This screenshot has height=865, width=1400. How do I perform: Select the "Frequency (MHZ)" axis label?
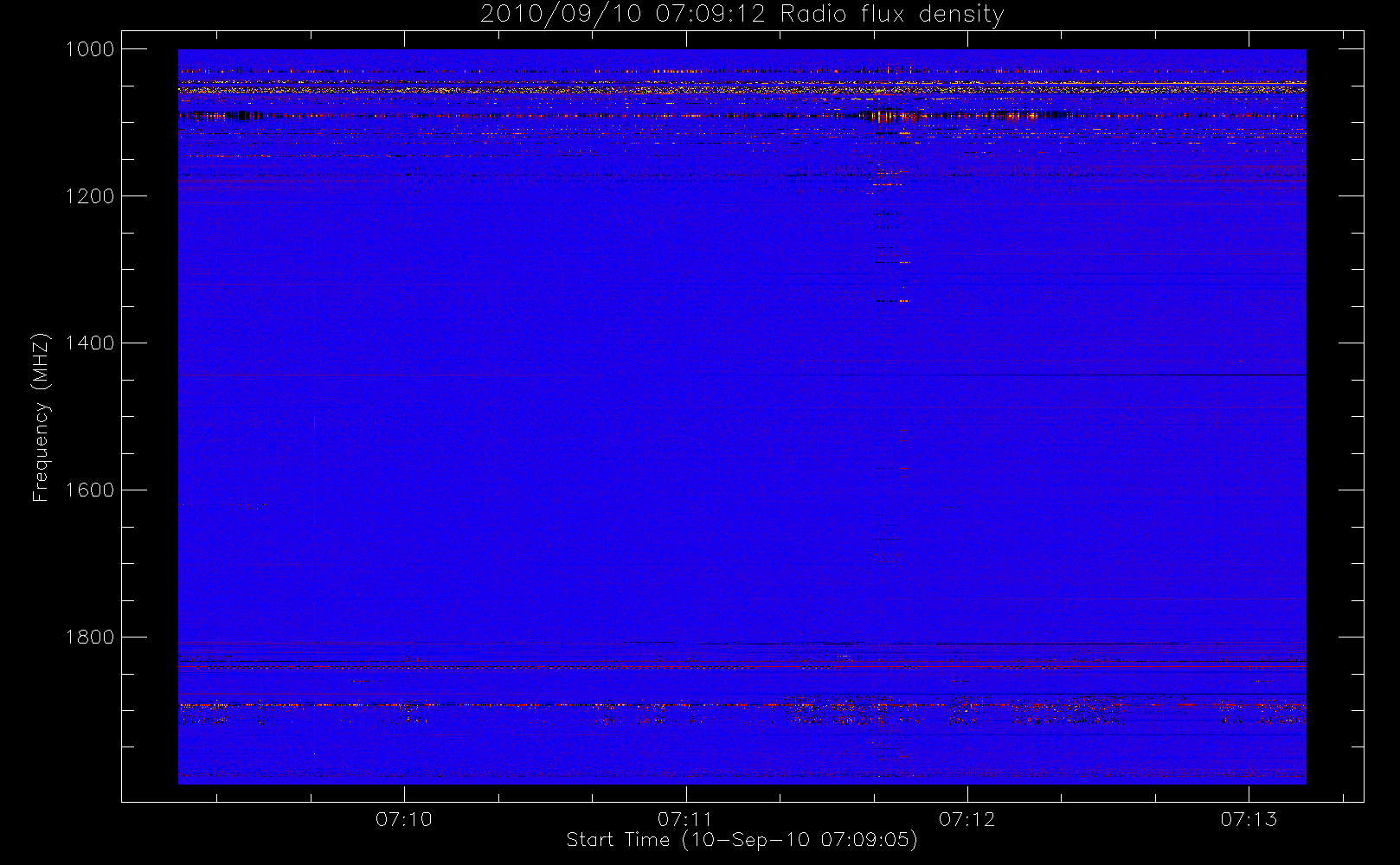[x=40, y=418]
